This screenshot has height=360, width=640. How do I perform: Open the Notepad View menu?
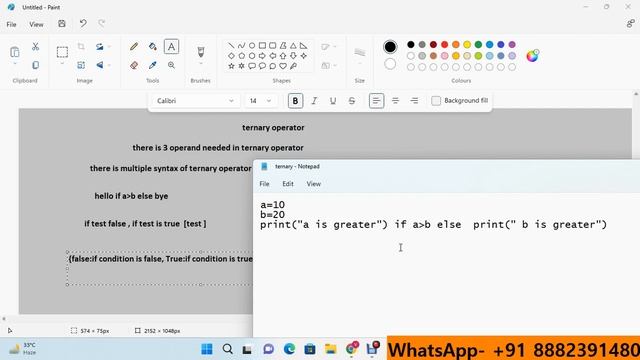pos(313,184)
